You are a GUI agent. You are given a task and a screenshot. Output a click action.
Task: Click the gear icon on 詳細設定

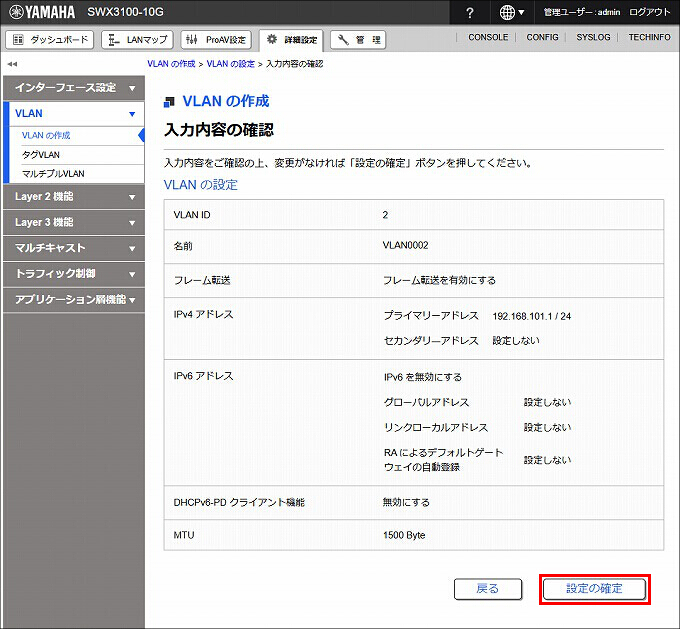click(272, 39)
